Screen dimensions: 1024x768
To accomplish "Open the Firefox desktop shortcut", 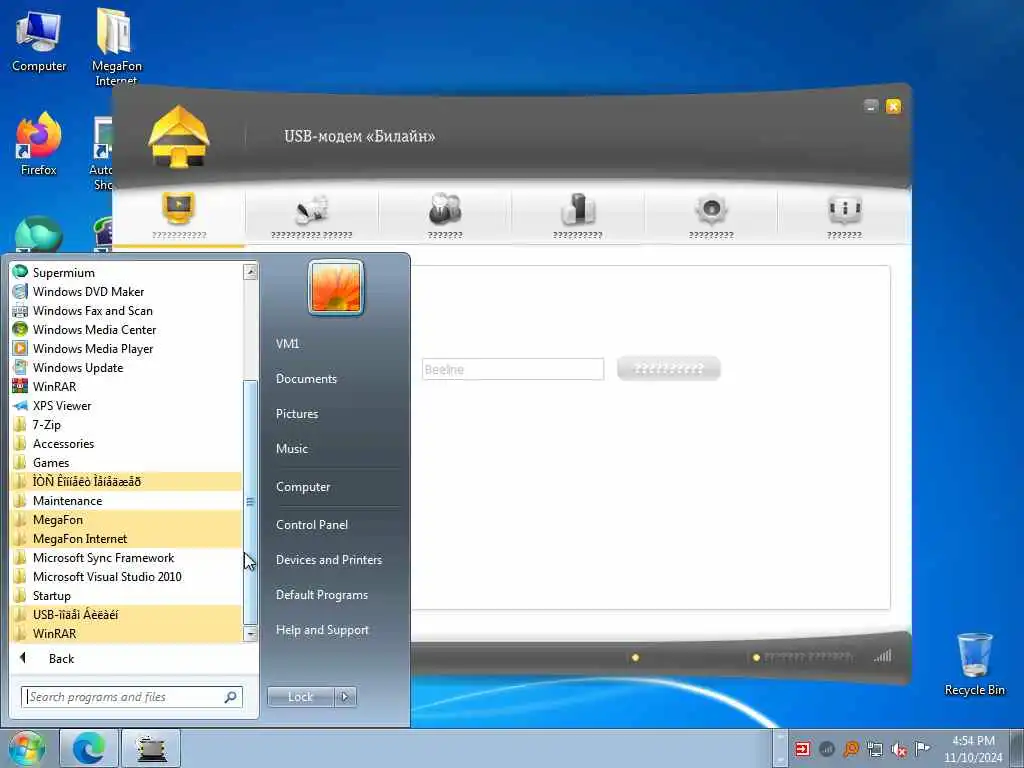I will coord(39,144).
